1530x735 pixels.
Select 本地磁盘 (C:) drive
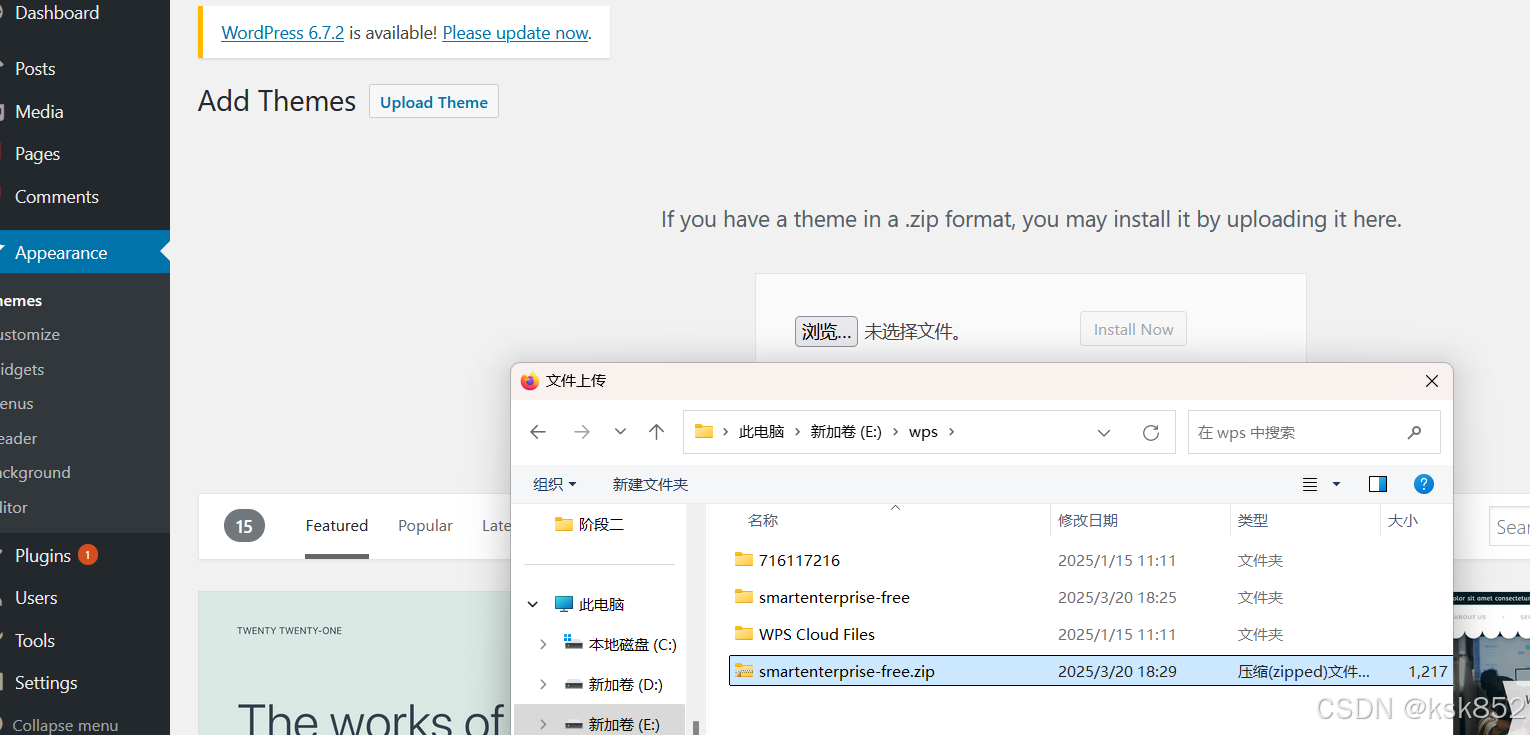pos(621,645)
